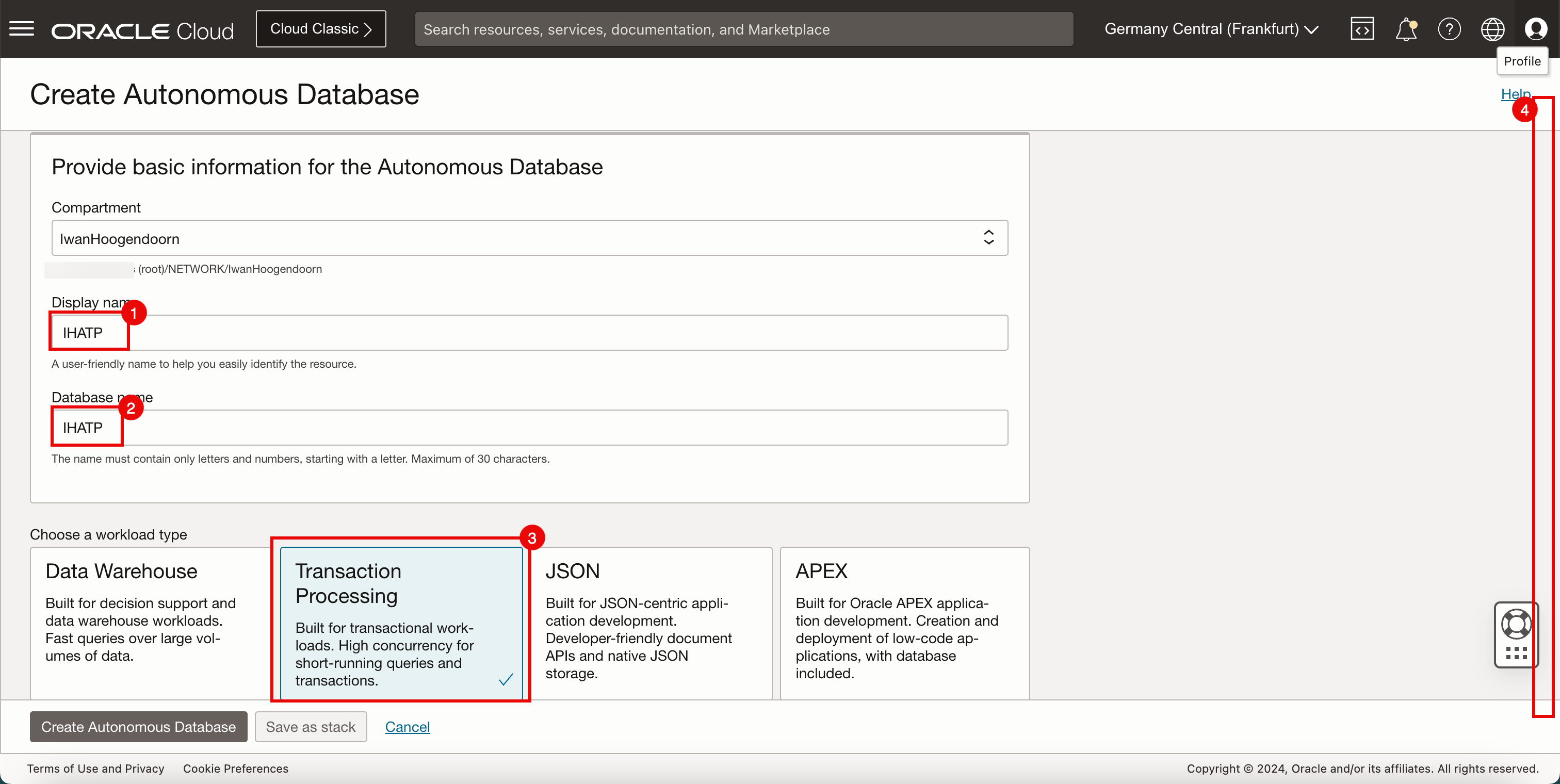Open Cloud Shell developer tools icon
This screenshot has width=1560, height=784.
click(1362, 29)
